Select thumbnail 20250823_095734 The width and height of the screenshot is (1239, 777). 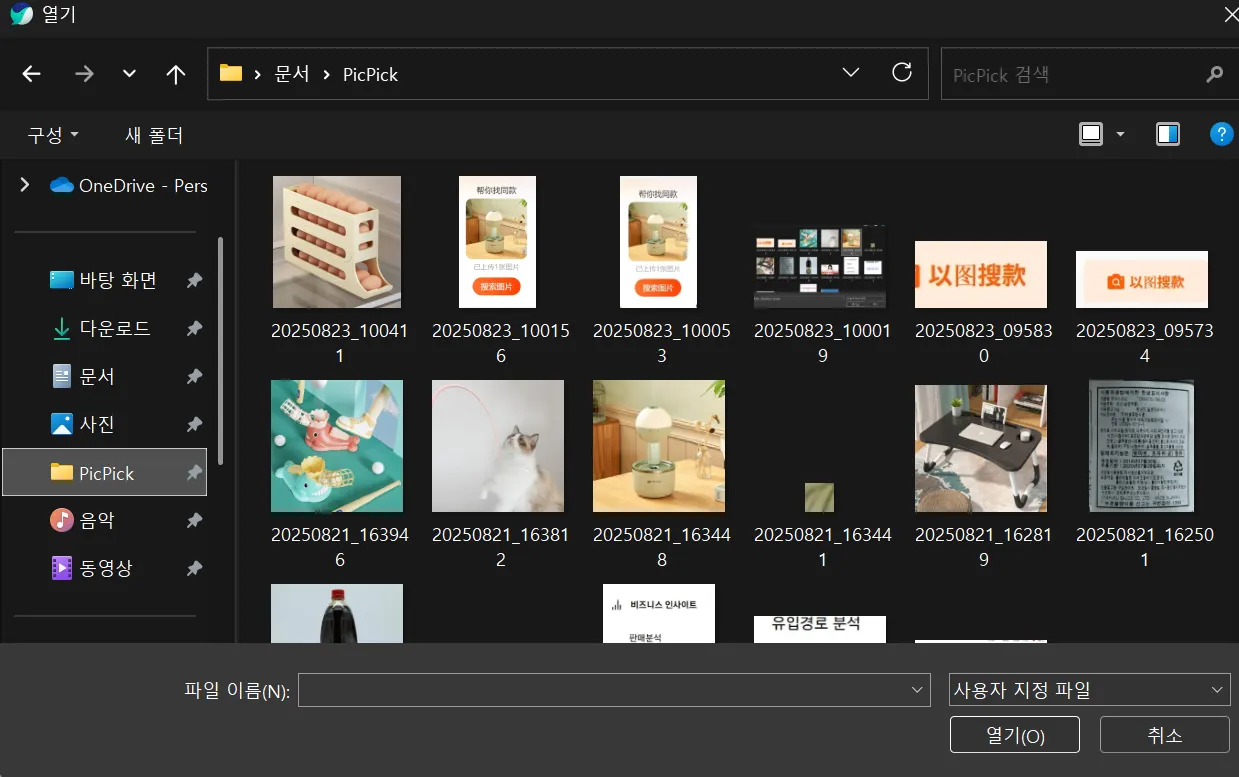click(x=1142, y=279)
